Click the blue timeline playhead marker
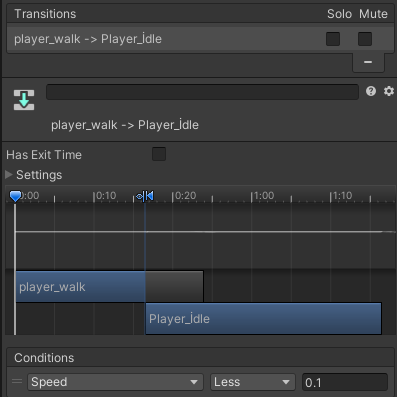The height and width of the screenshot is (397, 397). point(15,196)
